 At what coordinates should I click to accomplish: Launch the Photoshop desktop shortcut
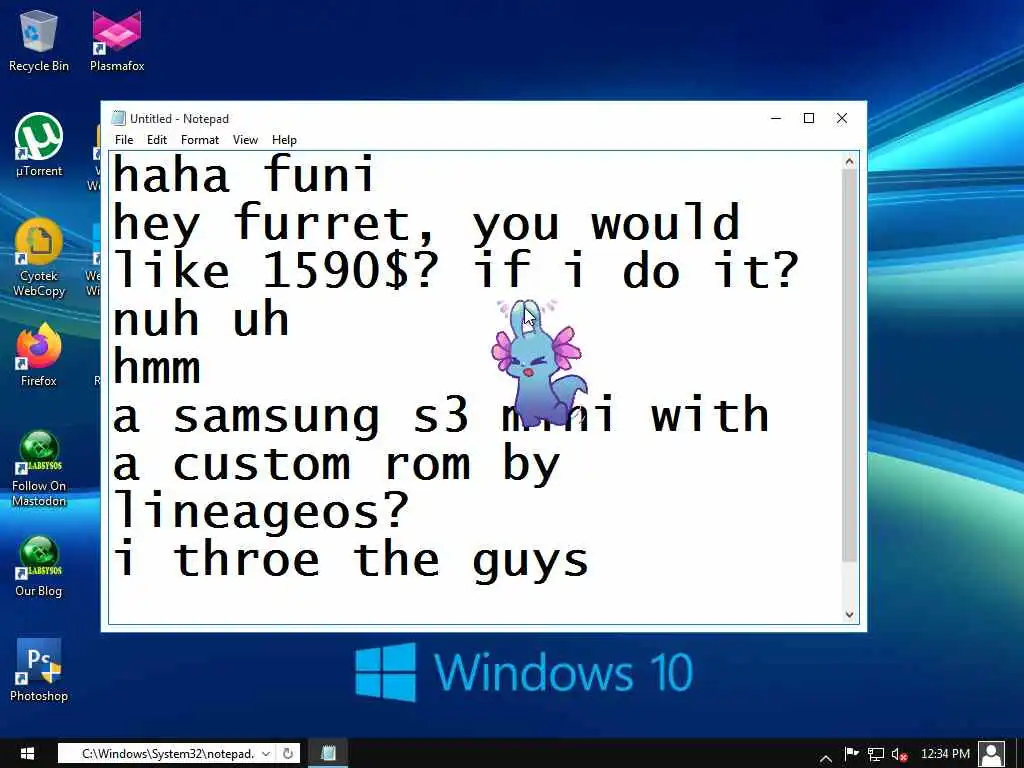tap(39, 670)
